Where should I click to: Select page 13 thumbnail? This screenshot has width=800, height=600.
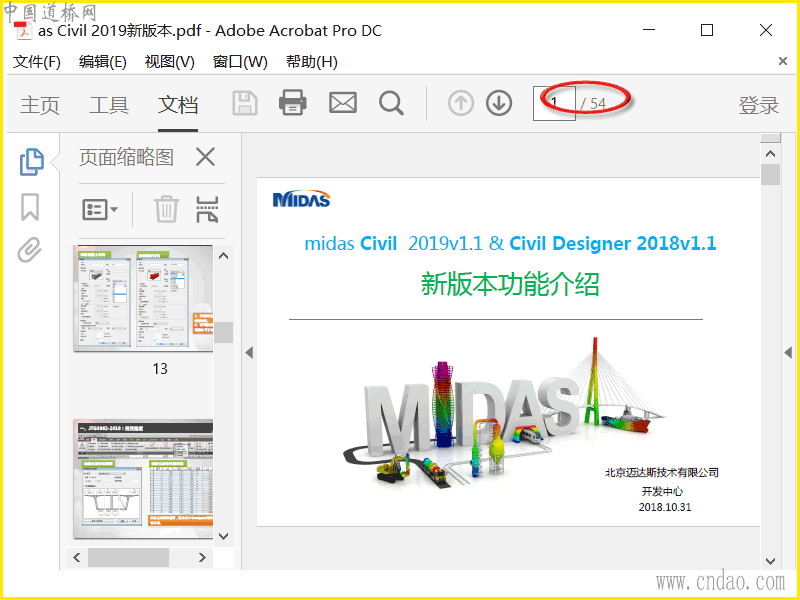point(143,298)
